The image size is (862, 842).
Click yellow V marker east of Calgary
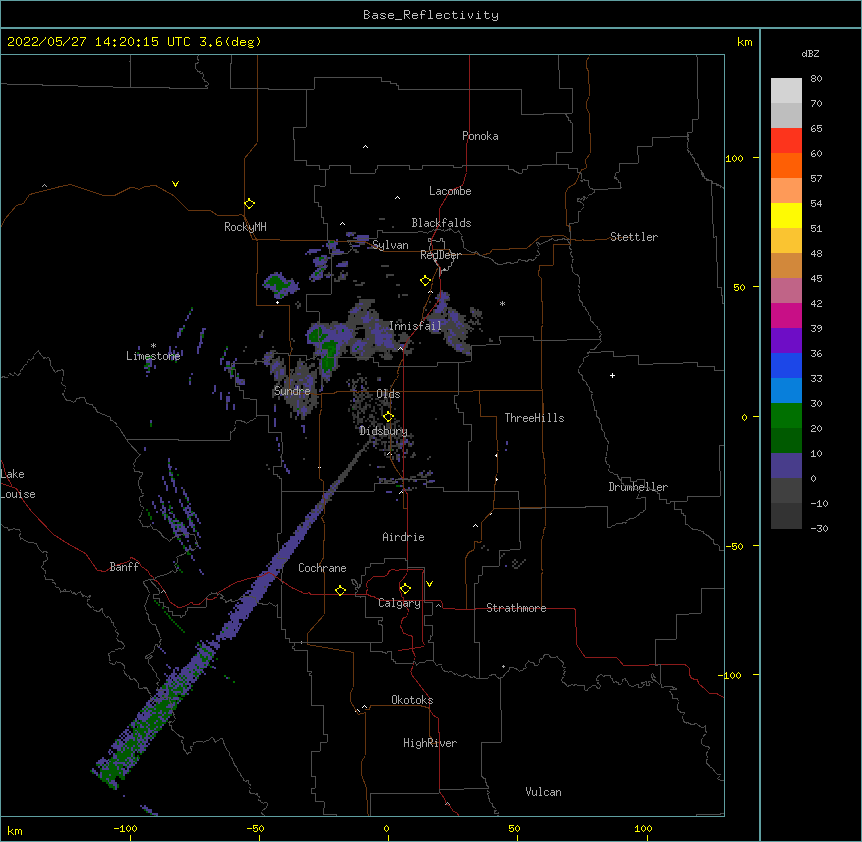429,584
